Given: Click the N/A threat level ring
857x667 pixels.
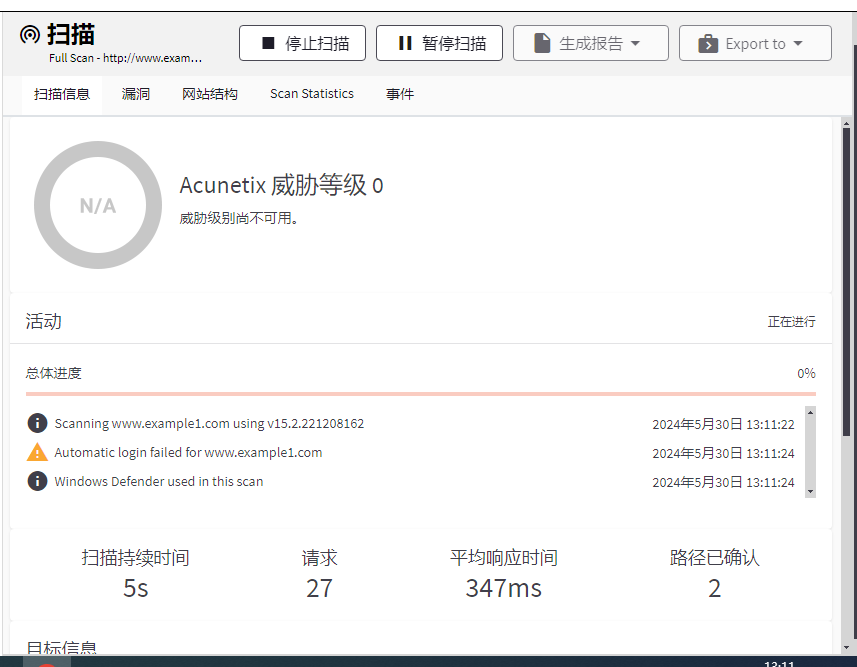Looking at the screenshot, I should tap(98, 205).
